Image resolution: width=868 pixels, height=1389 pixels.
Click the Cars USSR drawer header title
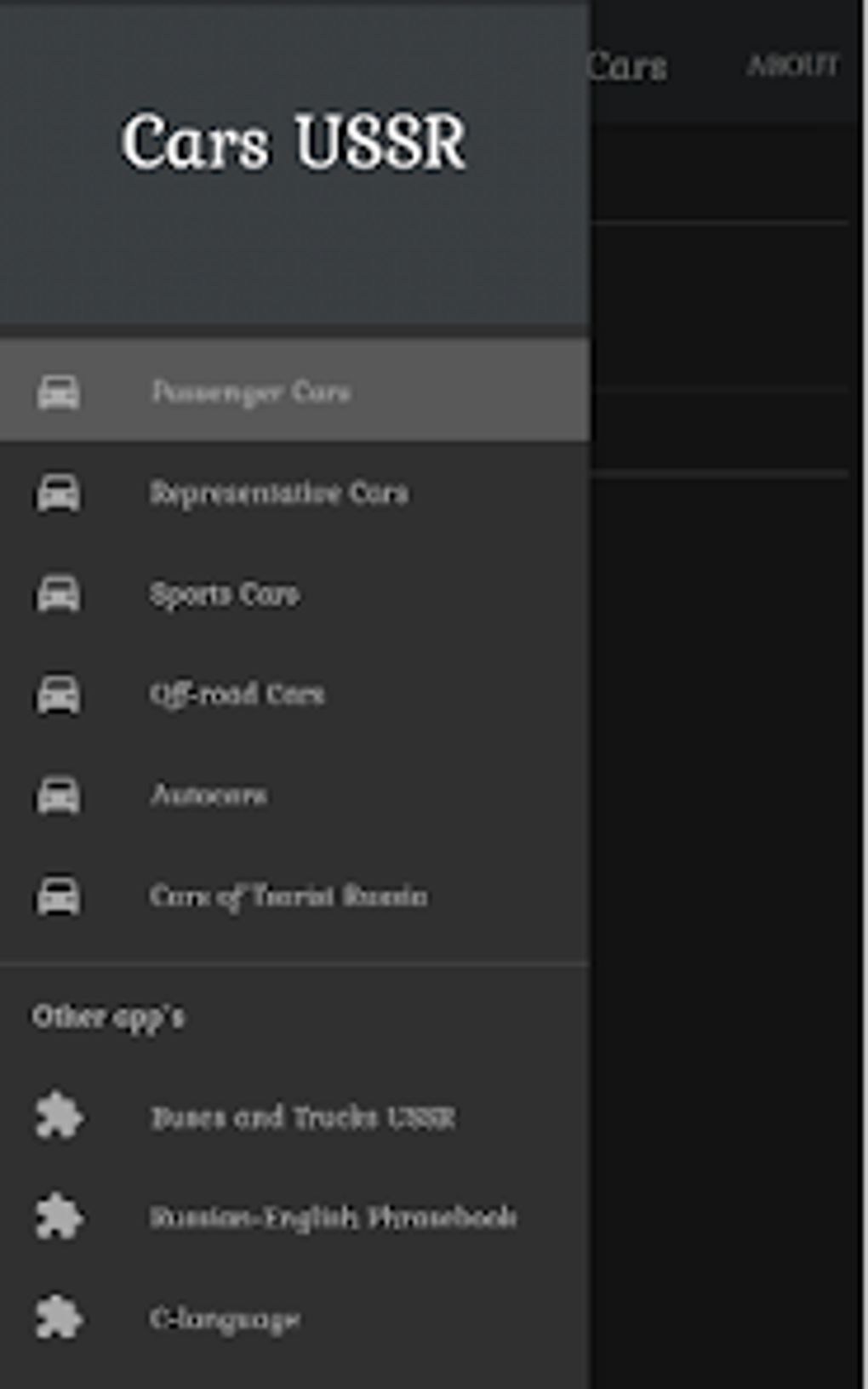click(x=294, y=142)
